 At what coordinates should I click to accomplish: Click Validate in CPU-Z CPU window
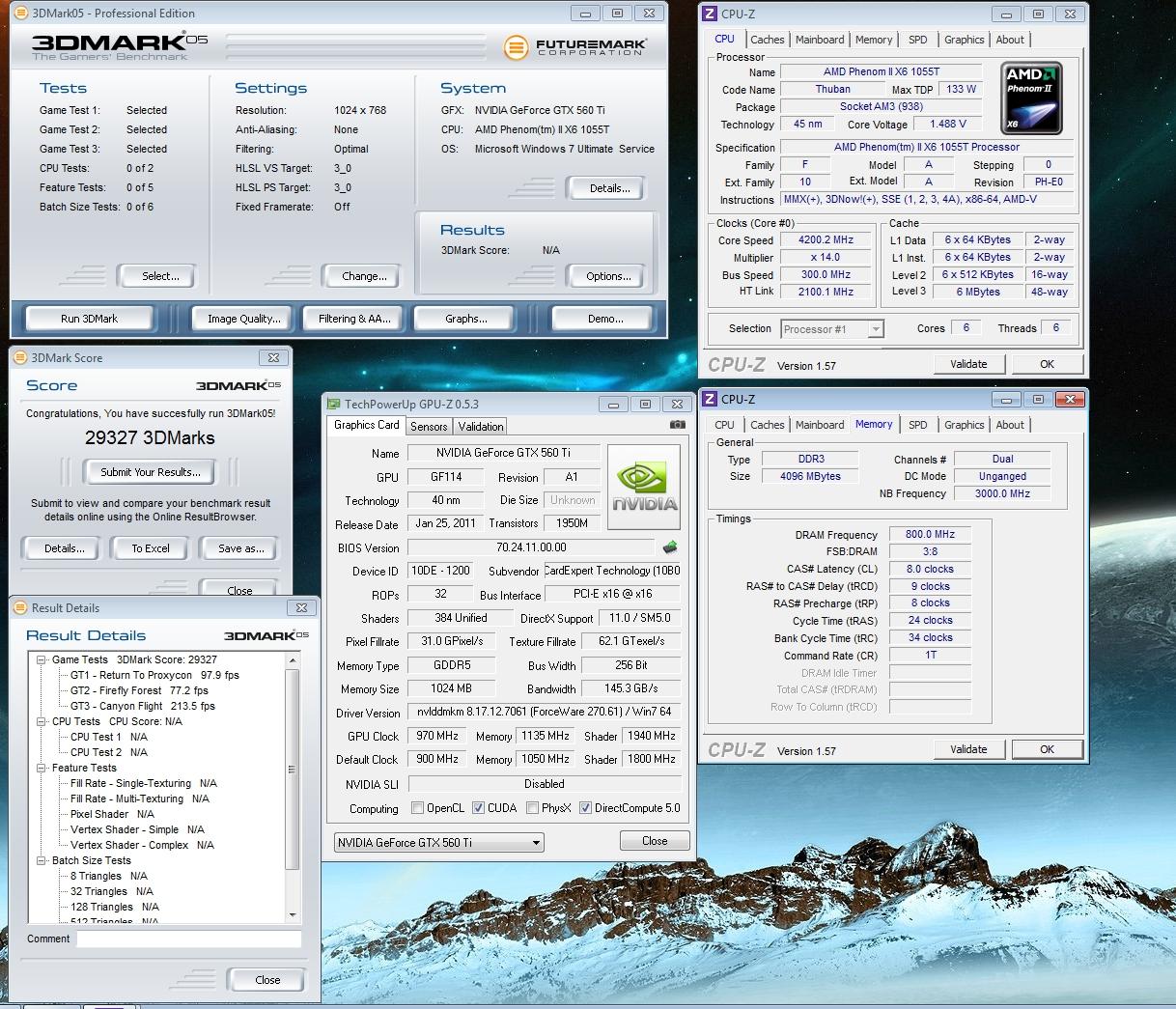(968, 364)
